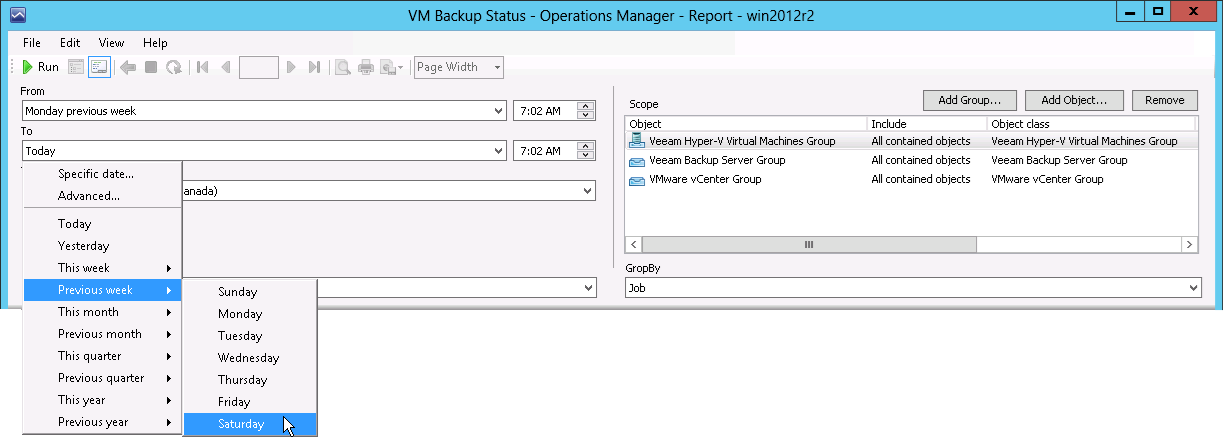
Task: Select the VMware vCenter Group row
Action: [911, 179]
